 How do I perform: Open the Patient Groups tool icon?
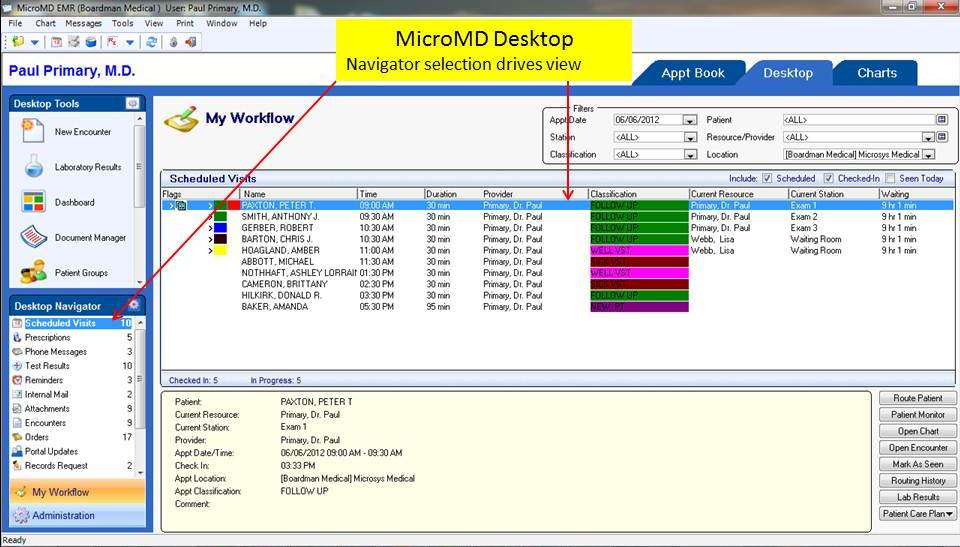[33, 273]
